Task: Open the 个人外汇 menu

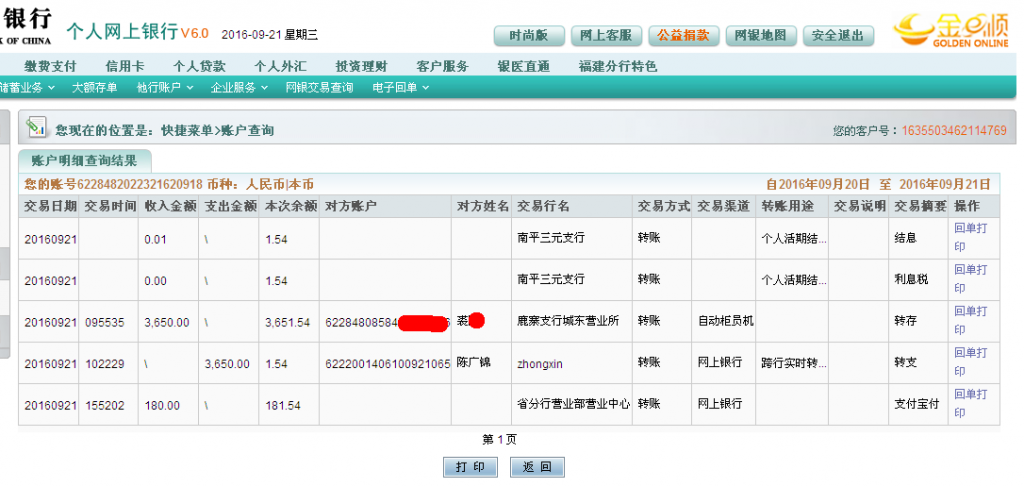Action: tap(280, 66)
